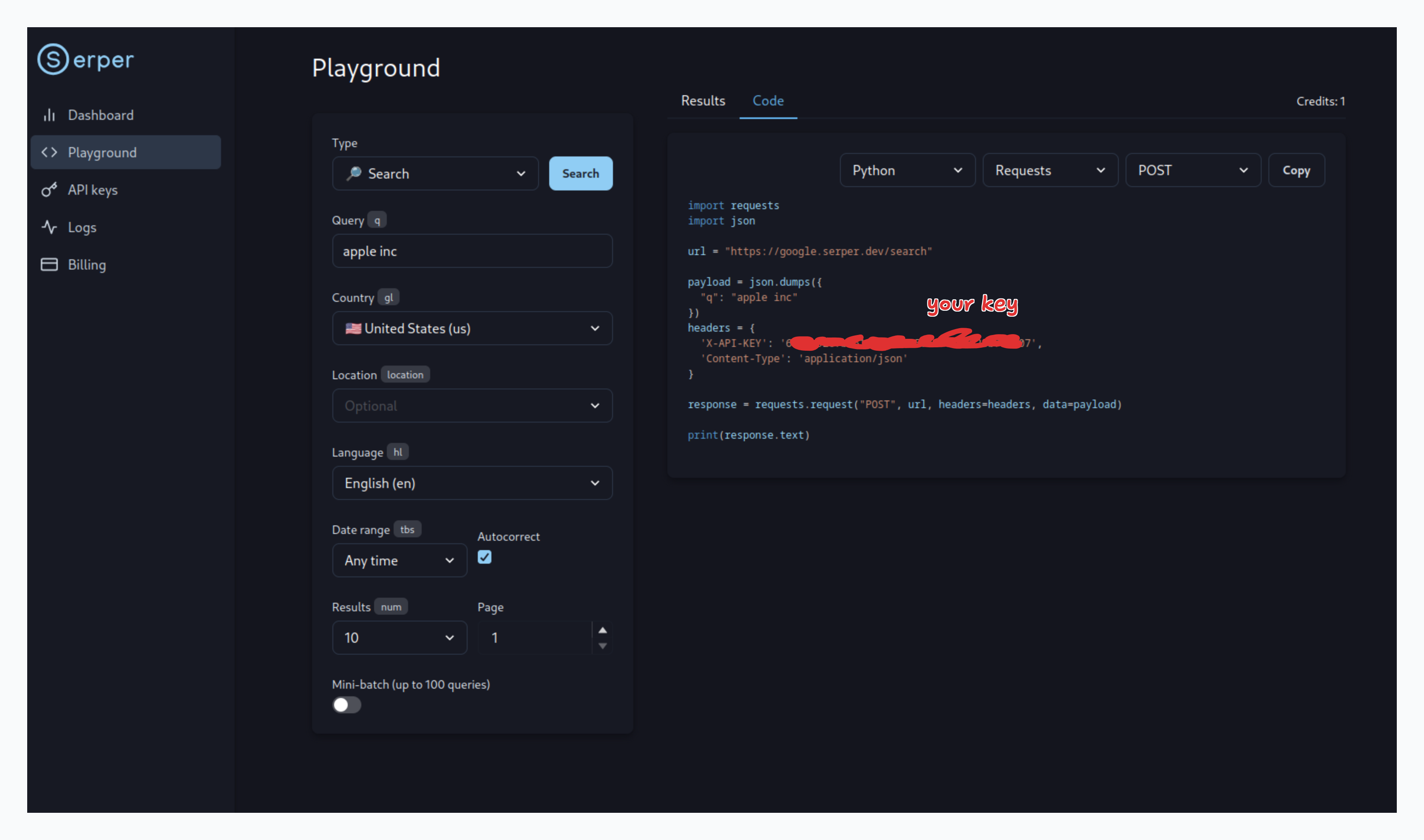The height and width of the screenshot is (840, 1424).
Task: Copy the code snippet
Action: tap(1296, 170)
